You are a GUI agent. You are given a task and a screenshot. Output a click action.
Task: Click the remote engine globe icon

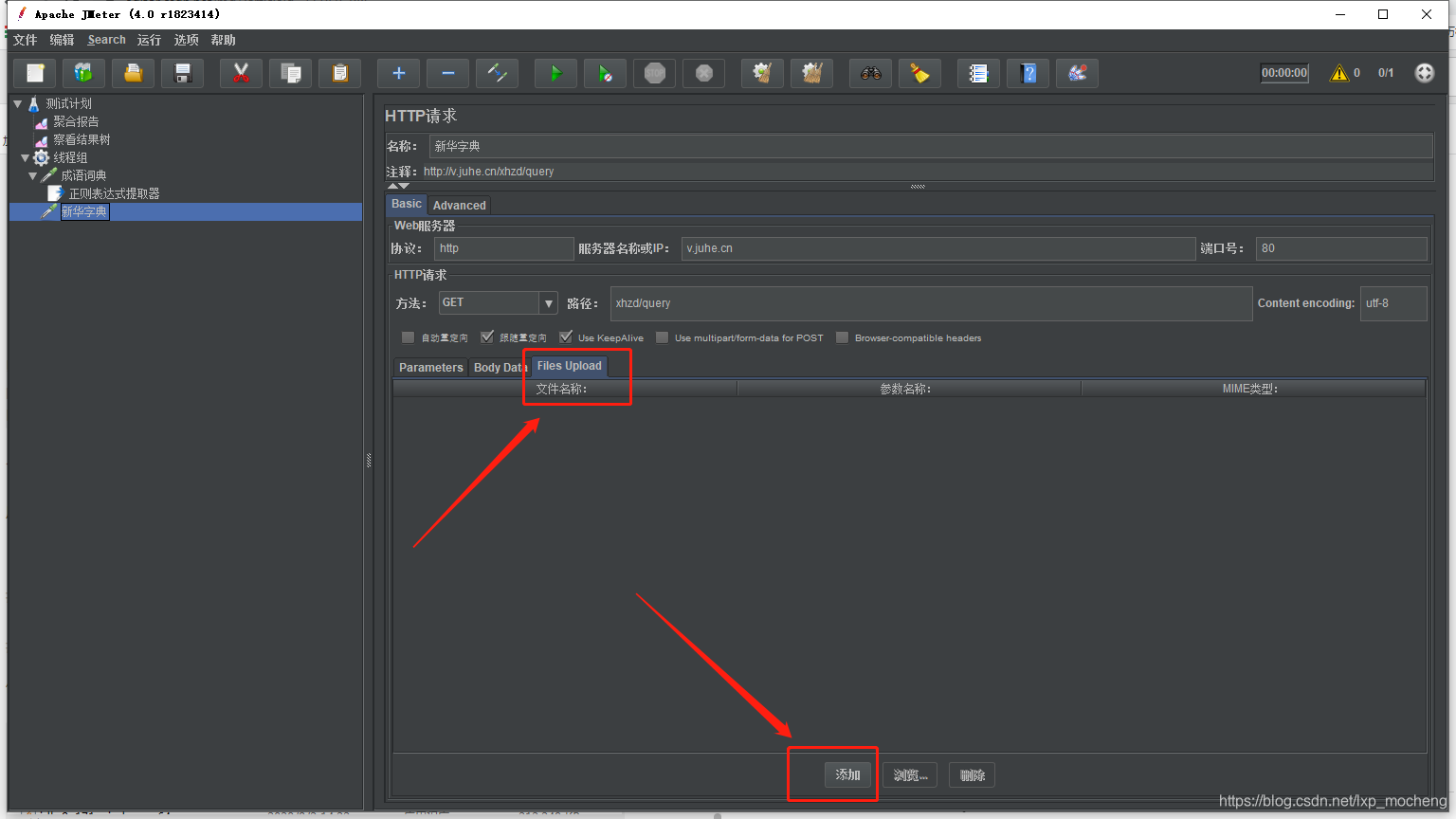[x=1425, y=73]
